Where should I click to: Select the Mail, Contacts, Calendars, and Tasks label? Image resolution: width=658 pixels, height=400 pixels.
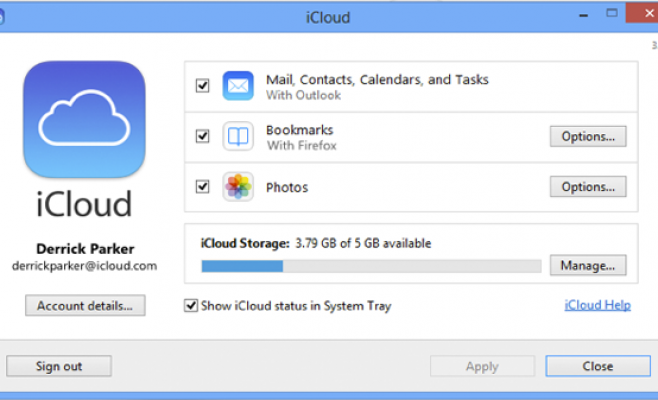point(376,79)
